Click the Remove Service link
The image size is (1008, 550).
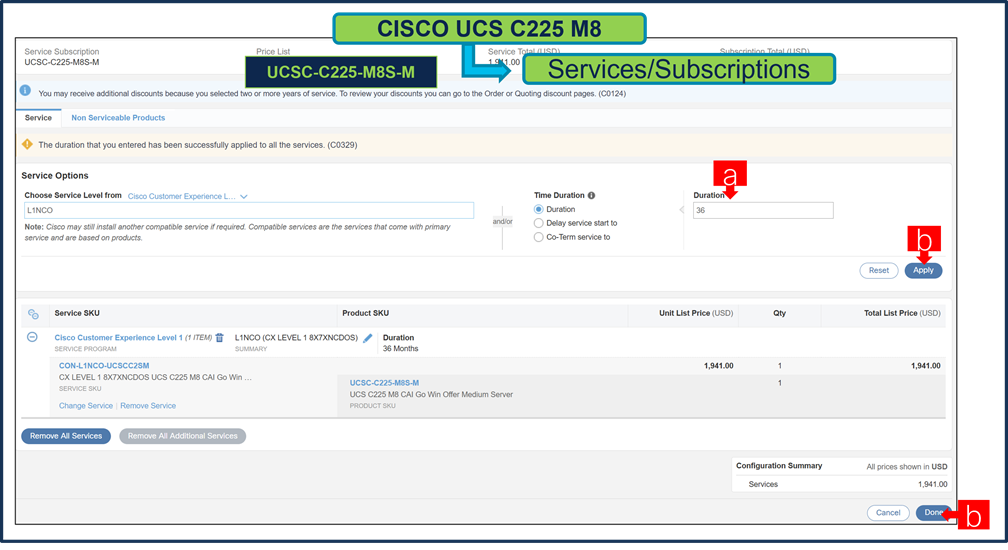pos(148,406)
